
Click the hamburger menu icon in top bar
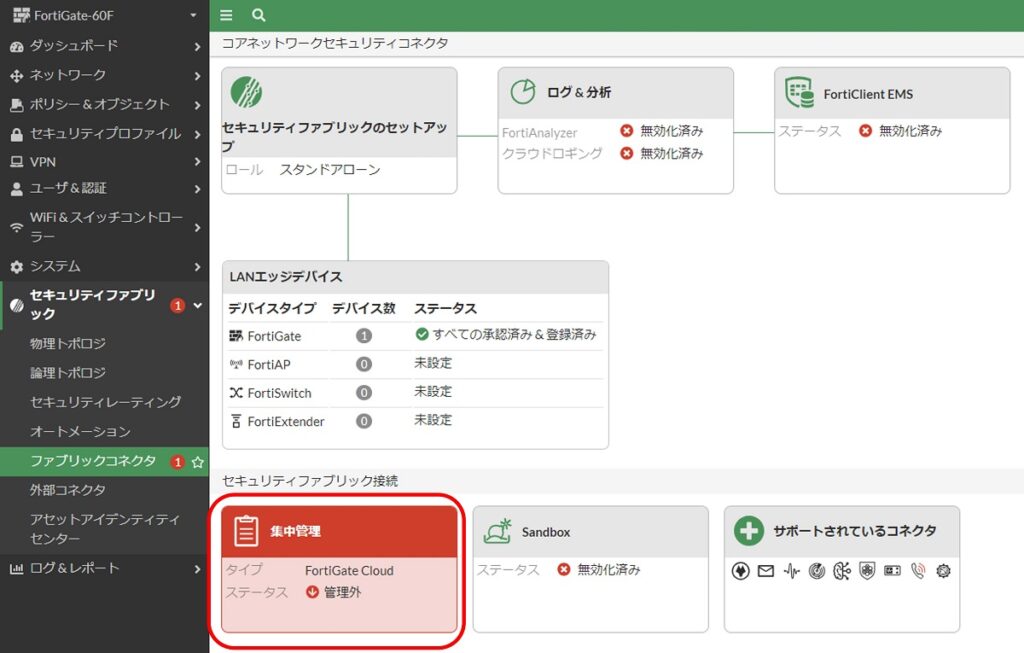226,15
